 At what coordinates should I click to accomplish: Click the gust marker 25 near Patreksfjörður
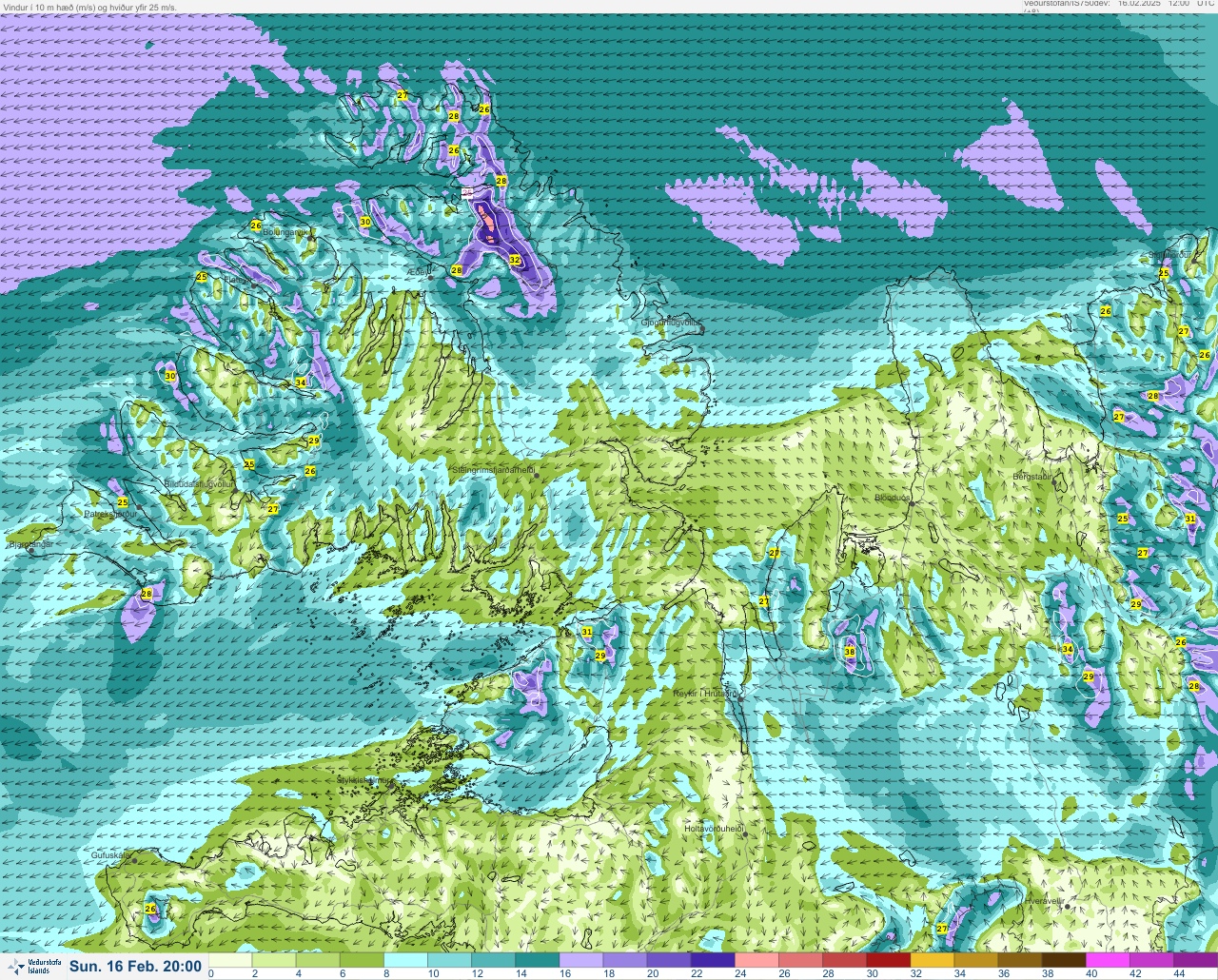point(123,502)
